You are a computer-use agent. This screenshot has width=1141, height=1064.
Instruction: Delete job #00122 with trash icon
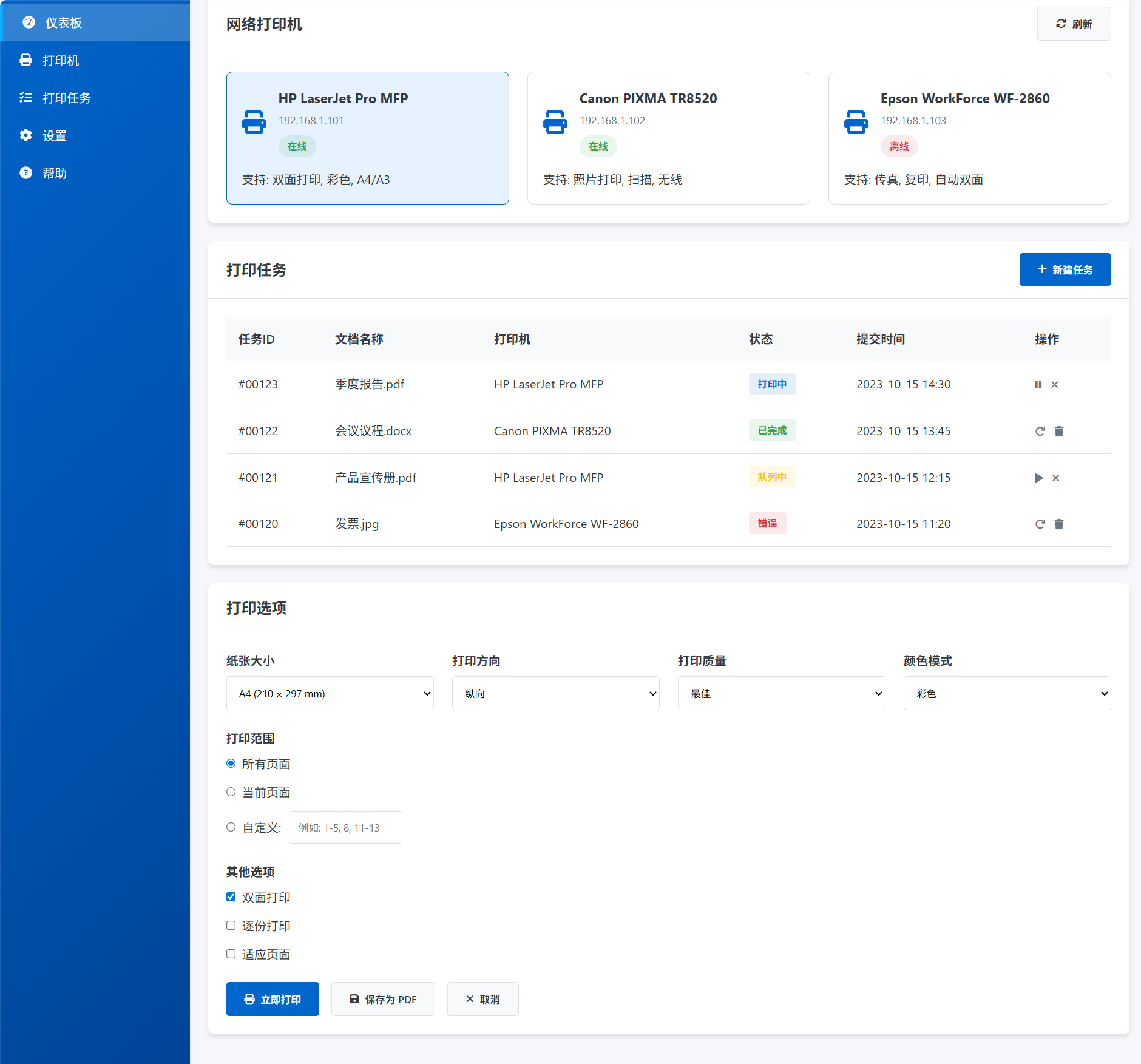point(1059,431)
